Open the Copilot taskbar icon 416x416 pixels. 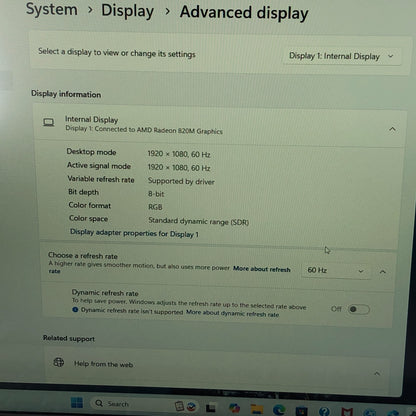click(234, 408)
